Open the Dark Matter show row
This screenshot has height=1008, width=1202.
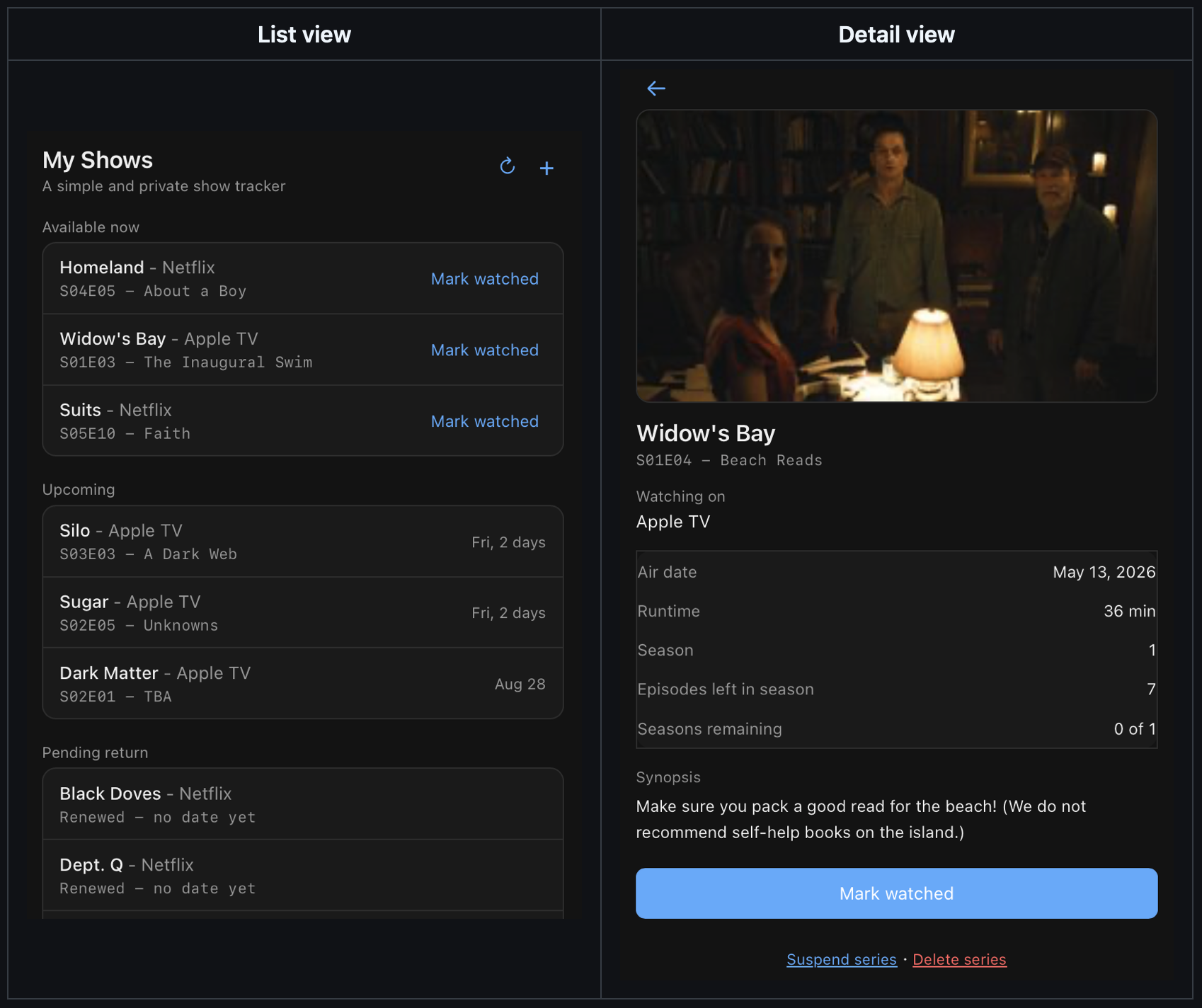tap(303, 684)
